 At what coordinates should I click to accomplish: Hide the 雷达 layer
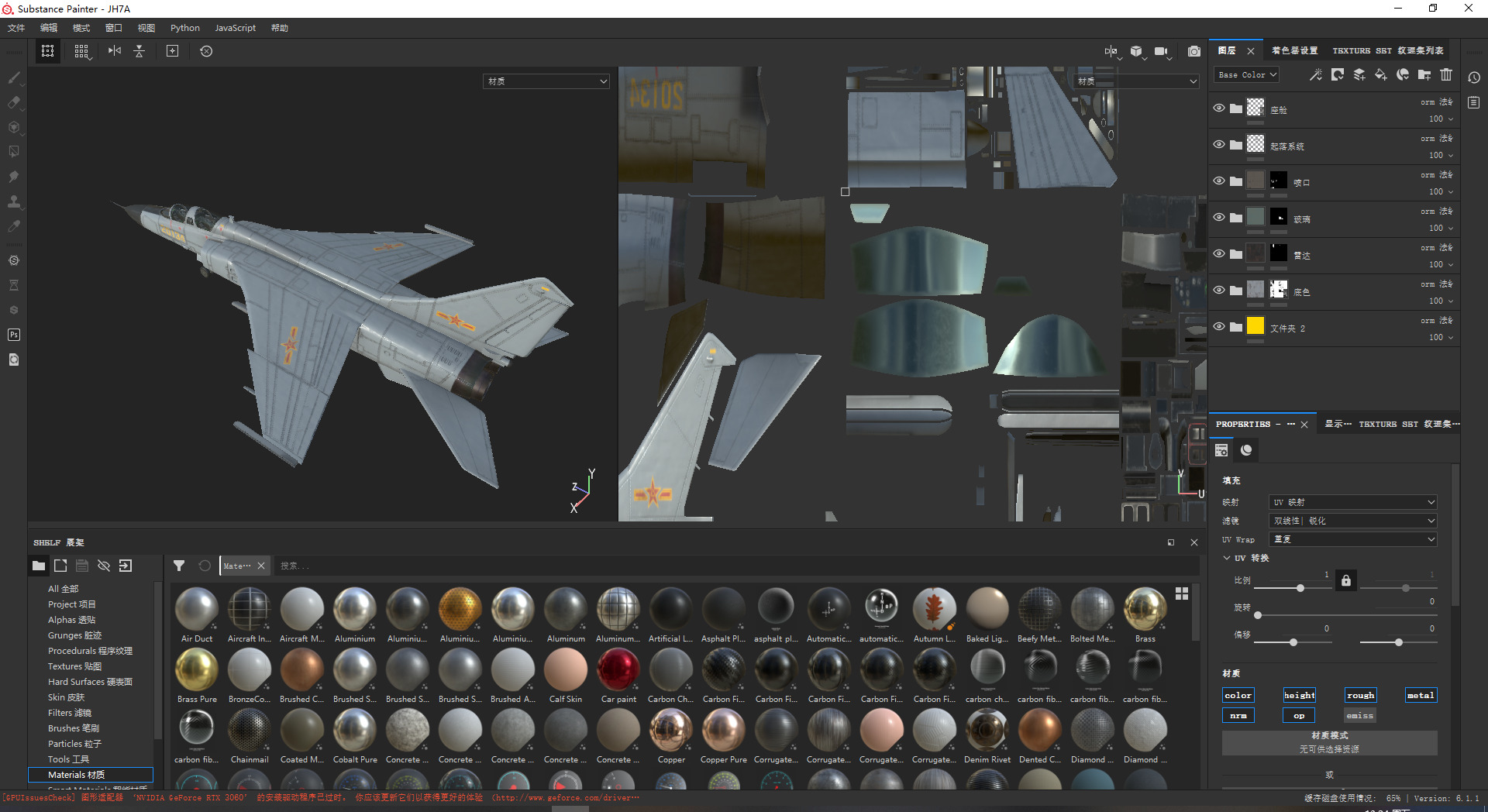1219,254
